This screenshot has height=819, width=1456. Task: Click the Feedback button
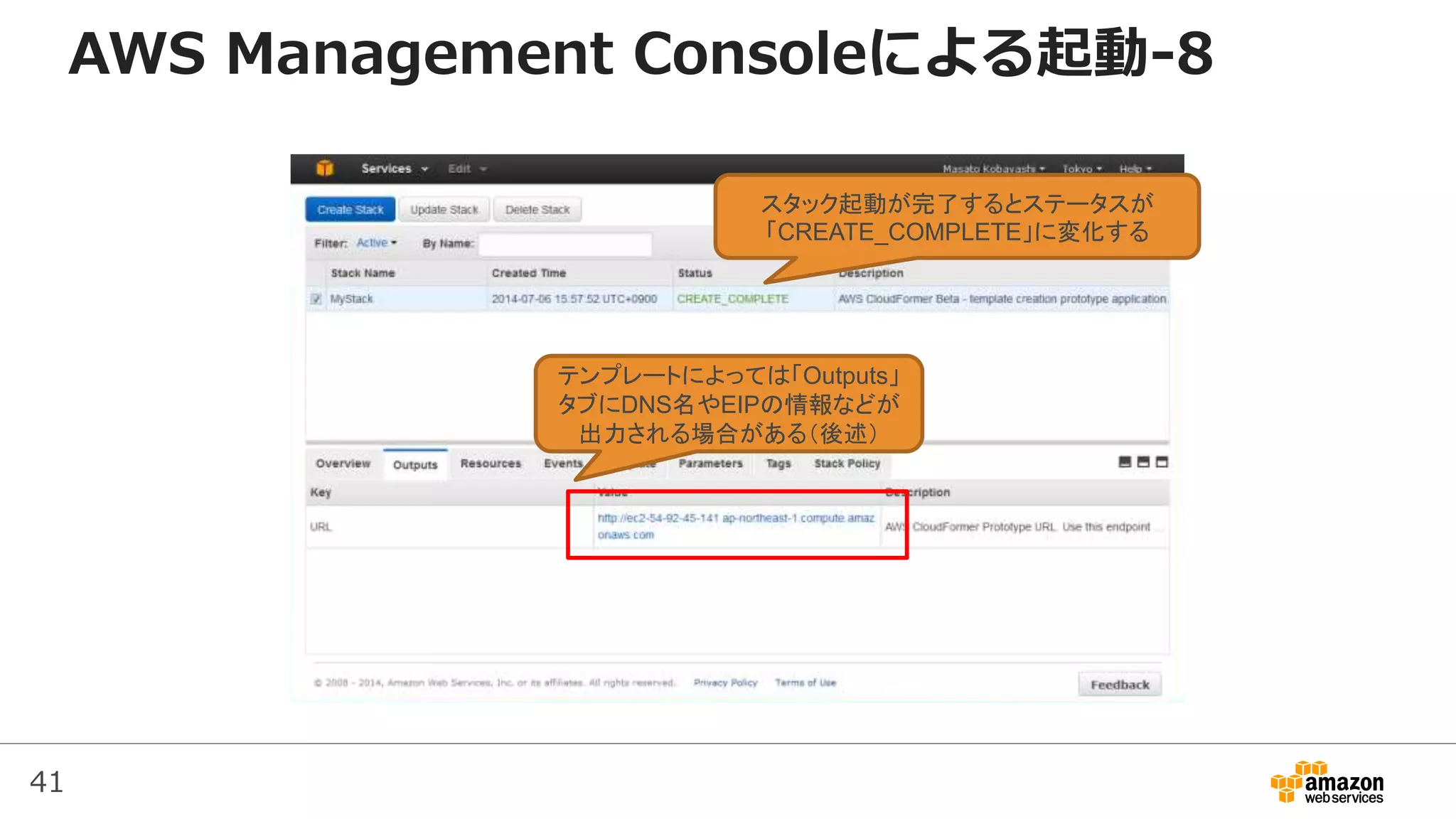(x=1120, y=685)
